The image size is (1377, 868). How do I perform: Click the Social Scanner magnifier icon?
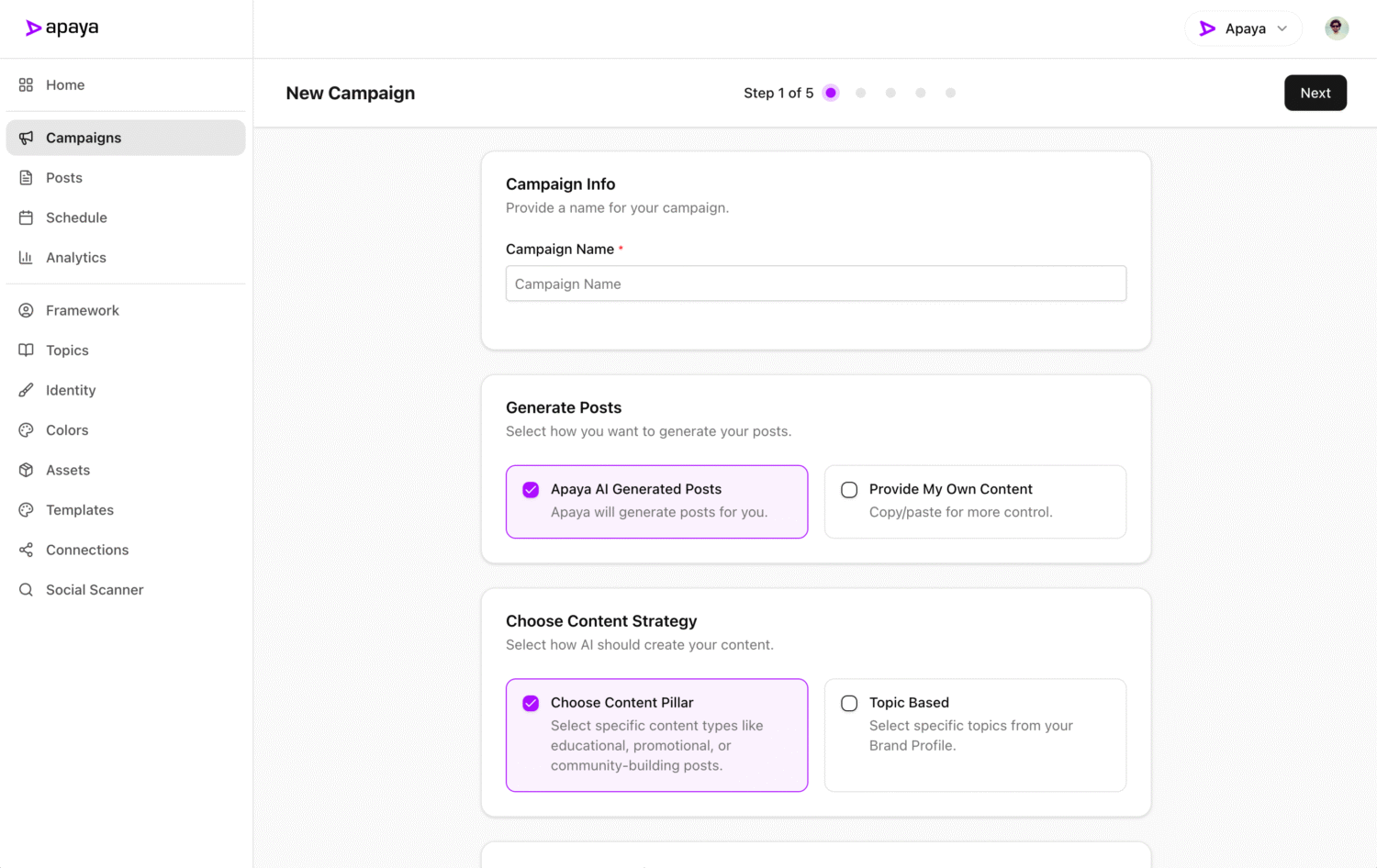click(26, 590)
